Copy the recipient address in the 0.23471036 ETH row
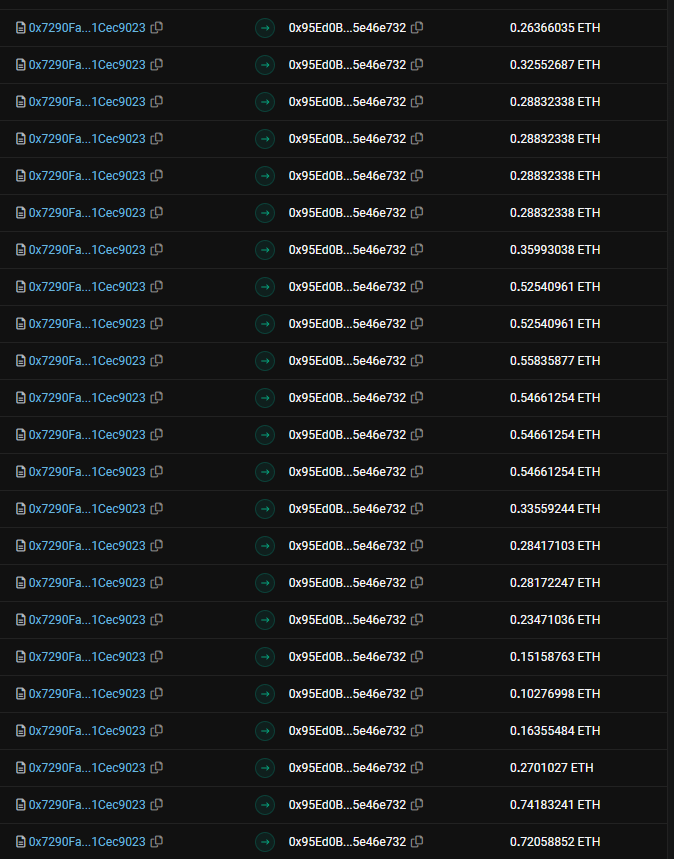Screen dimensions: 674x859 417,620
